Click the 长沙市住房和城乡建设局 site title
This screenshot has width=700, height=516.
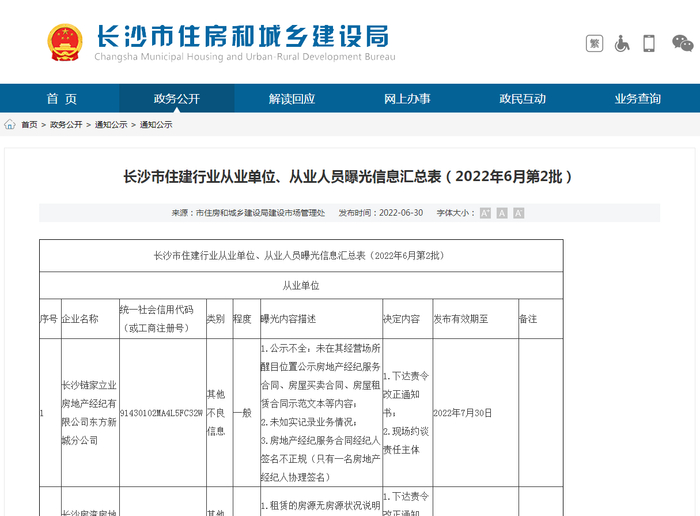pyautogui.click(x=243, y=36)
